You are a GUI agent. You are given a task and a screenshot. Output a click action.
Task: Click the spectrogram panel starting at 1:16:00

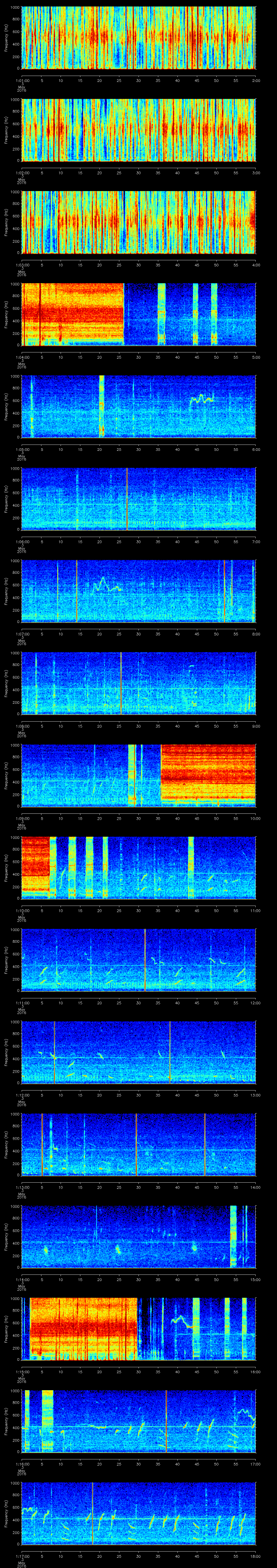coord(139,1421)
